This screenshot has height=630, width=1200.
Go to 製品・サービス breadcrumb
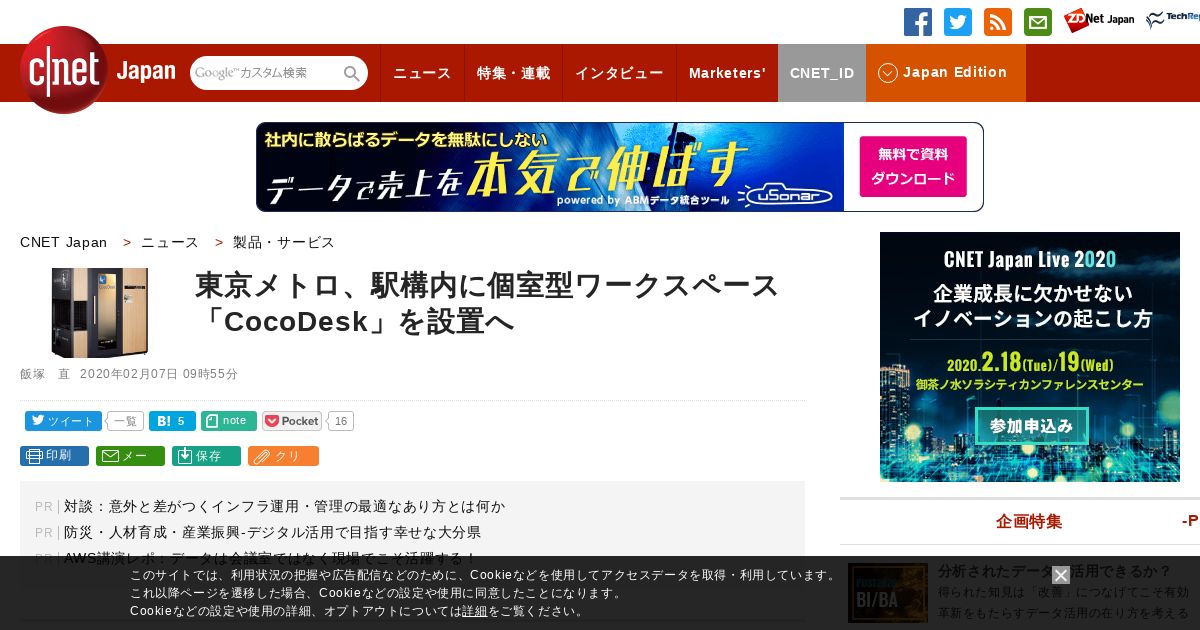284,242
